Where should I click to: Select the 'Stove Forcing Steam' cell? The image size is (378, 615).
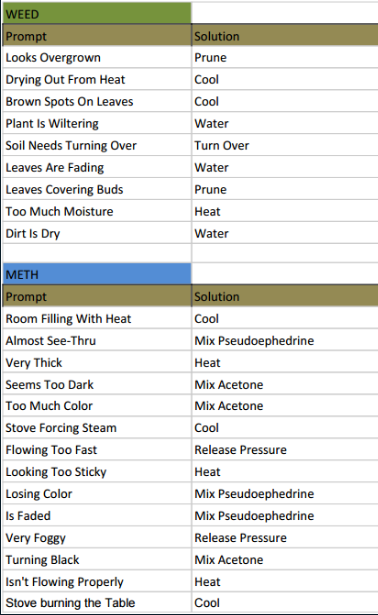pyautogui.click(x=97, y=428)
